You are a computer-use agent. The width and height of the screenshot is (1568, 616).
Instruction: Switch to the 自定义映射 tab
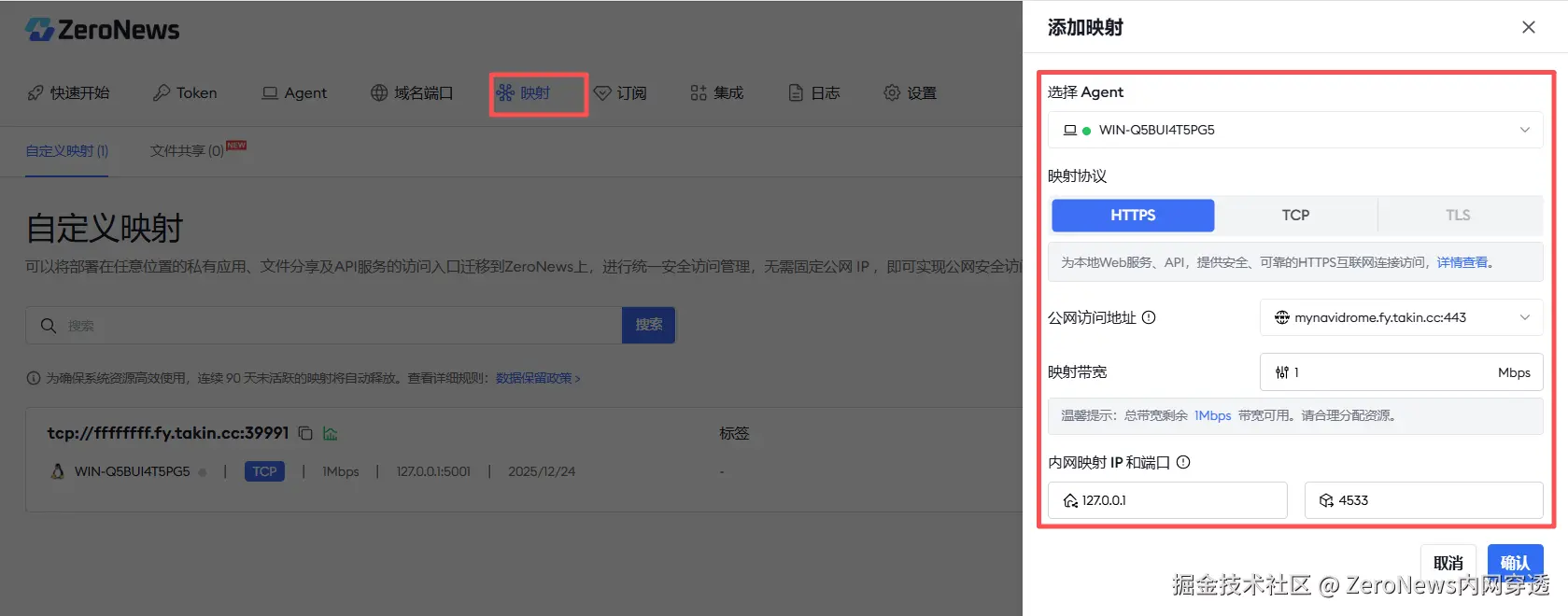point(67,150)
